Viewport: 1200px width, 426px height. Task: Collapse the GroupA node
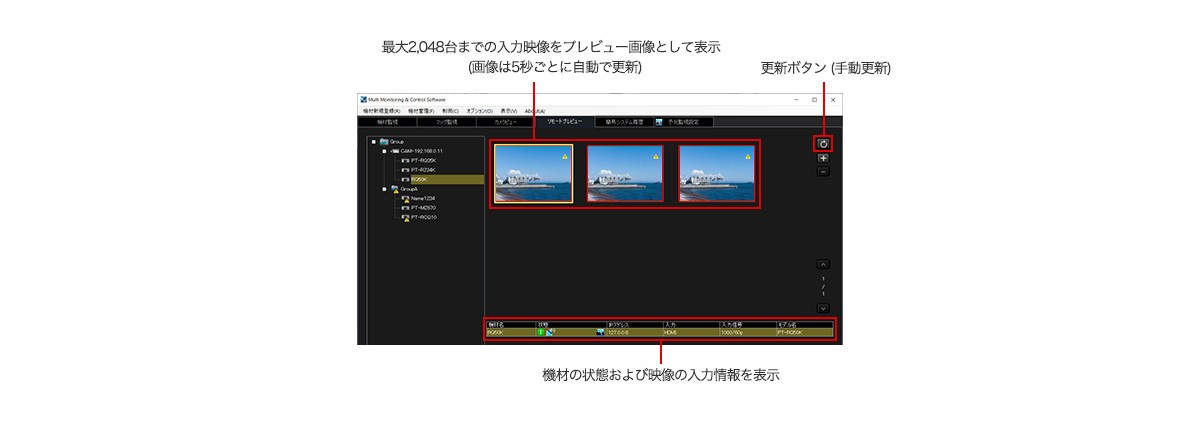point(384,189)
